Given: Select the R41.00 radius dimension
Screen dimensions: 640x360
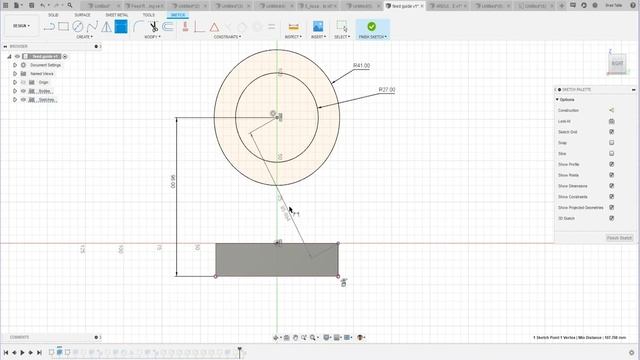Looking at the screenshot, I should (x=362, y=66).
